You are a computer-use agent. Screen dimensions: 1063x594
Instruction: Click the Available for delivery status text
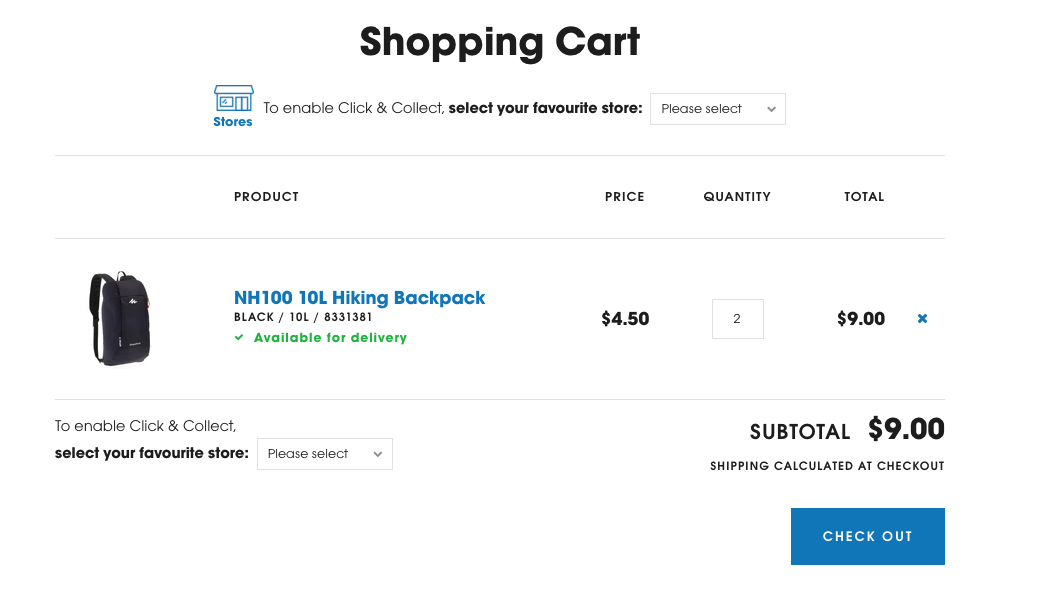330,338
